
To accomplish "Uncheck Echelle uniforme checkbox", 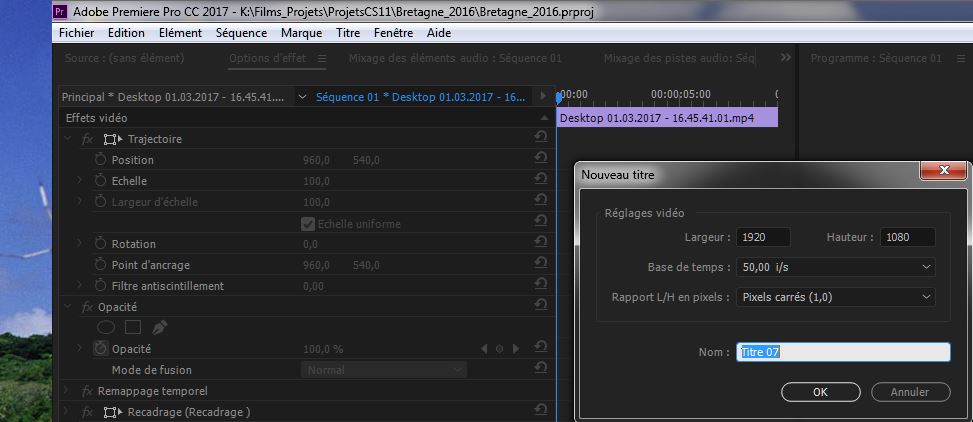I will click(x=308, y=223).
